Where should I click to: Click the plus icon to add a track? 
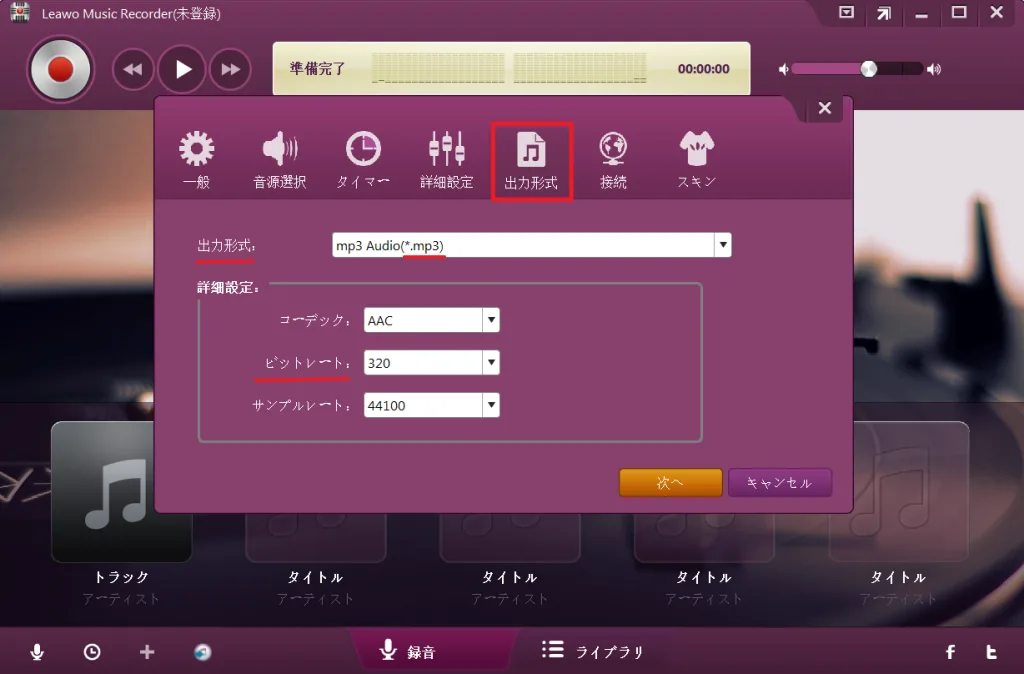(x=147, y=651)
